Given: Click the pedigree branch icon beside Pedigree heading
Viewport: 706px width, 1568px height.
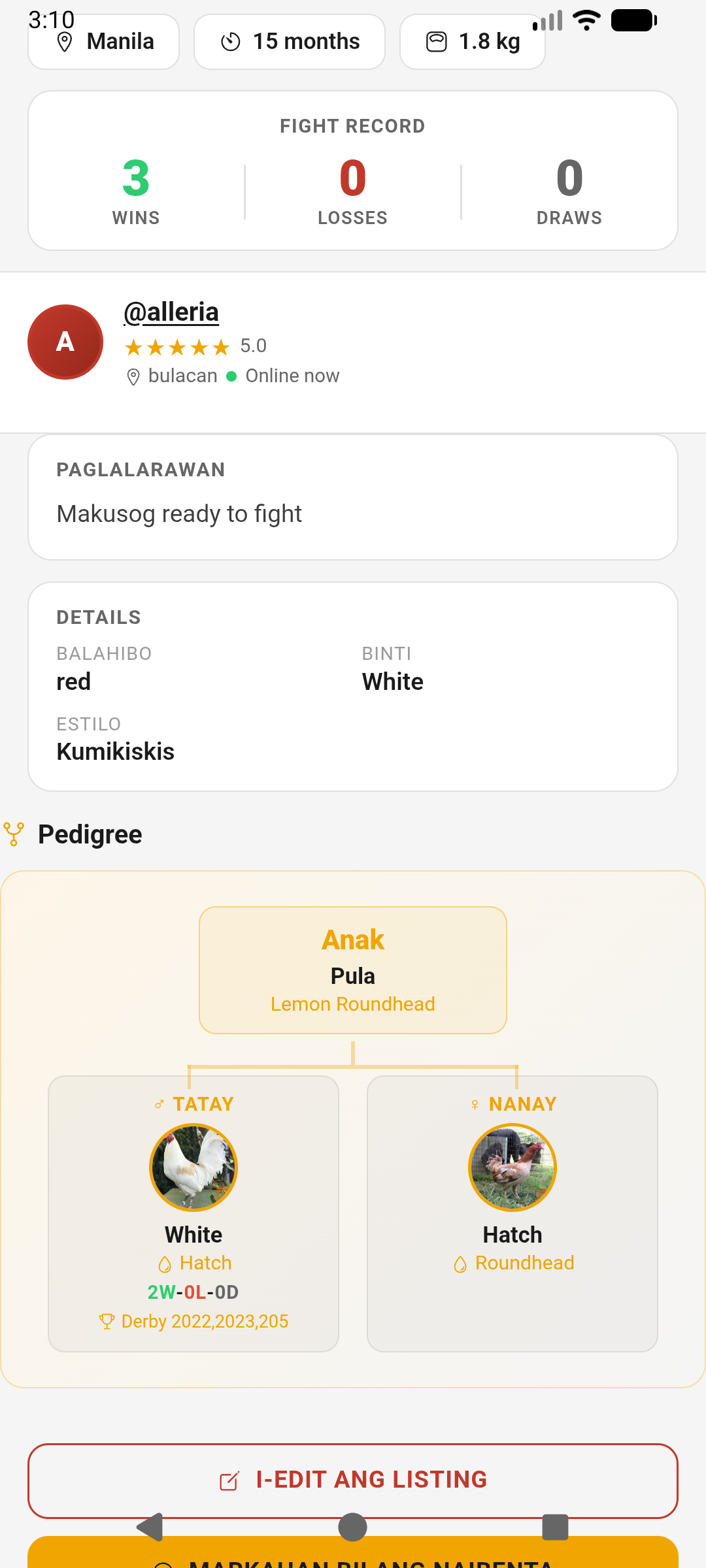Looking at the screenshot, I should pos(14,834).
